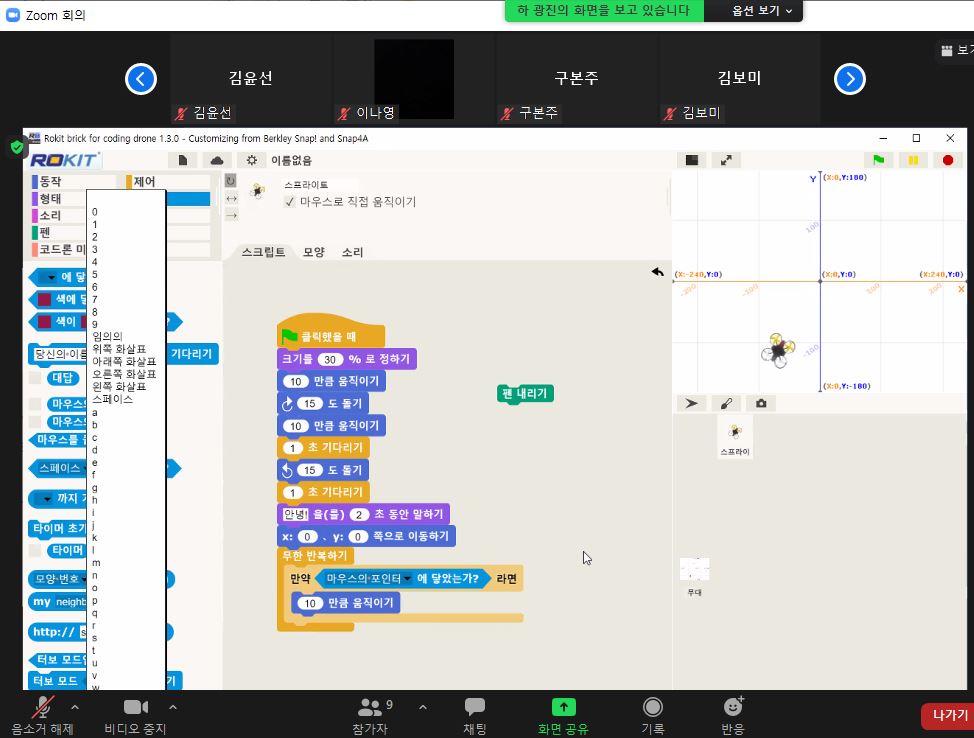Switch to the 모양 tab

click(x=313, y=252)
